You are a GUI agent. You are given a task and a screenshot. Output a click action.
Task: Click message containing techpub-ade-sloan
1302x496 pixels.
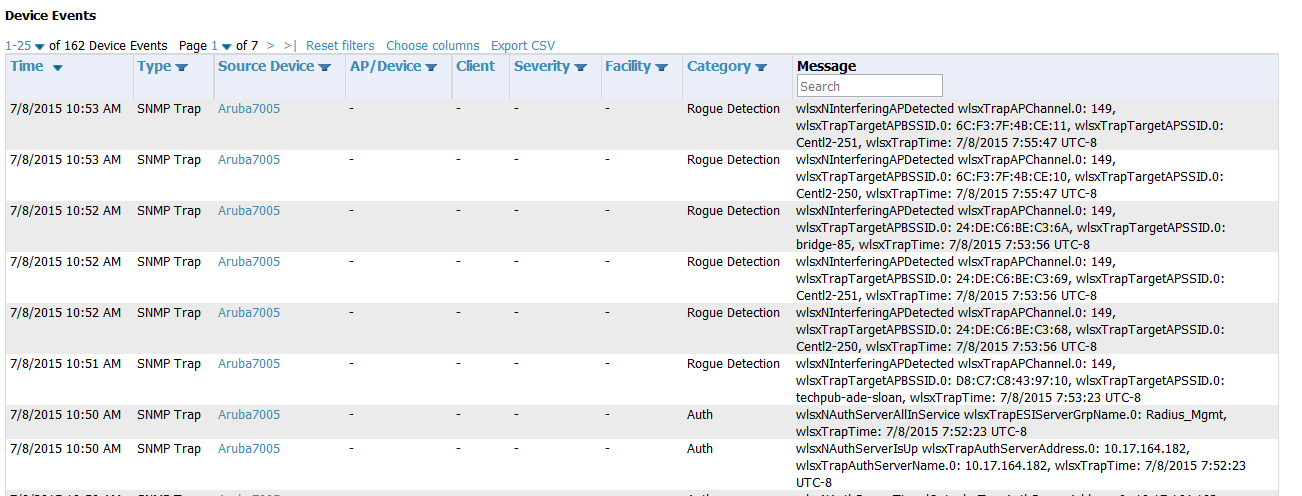point(1010,380)
